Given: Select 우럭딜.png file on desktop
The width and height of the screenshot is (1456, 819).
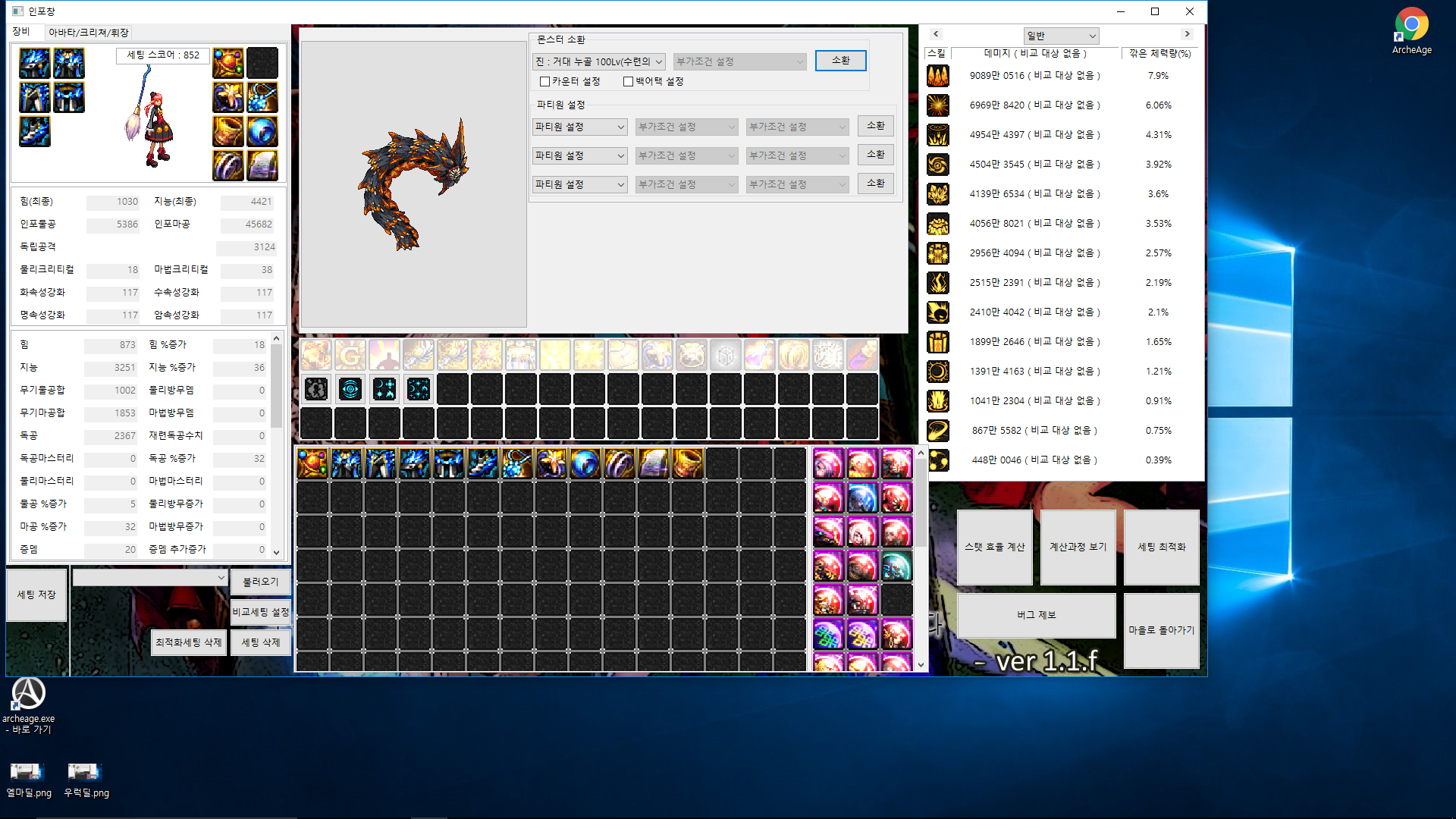Looking at the screenshot, I should coord(86,780).
